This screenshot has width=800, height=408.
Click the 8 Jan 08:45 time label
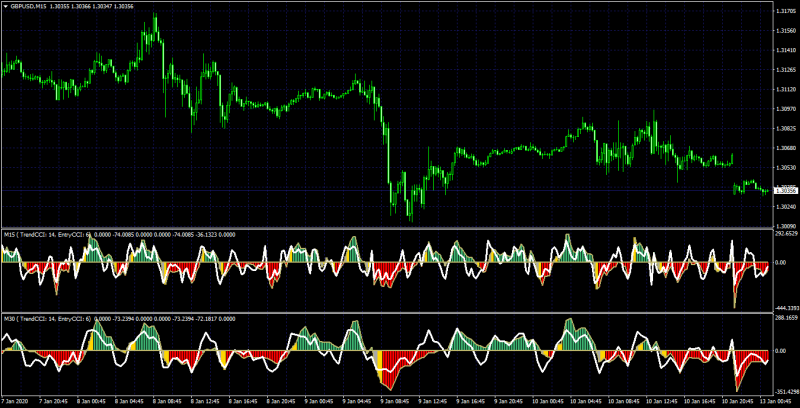coord(167,402)
